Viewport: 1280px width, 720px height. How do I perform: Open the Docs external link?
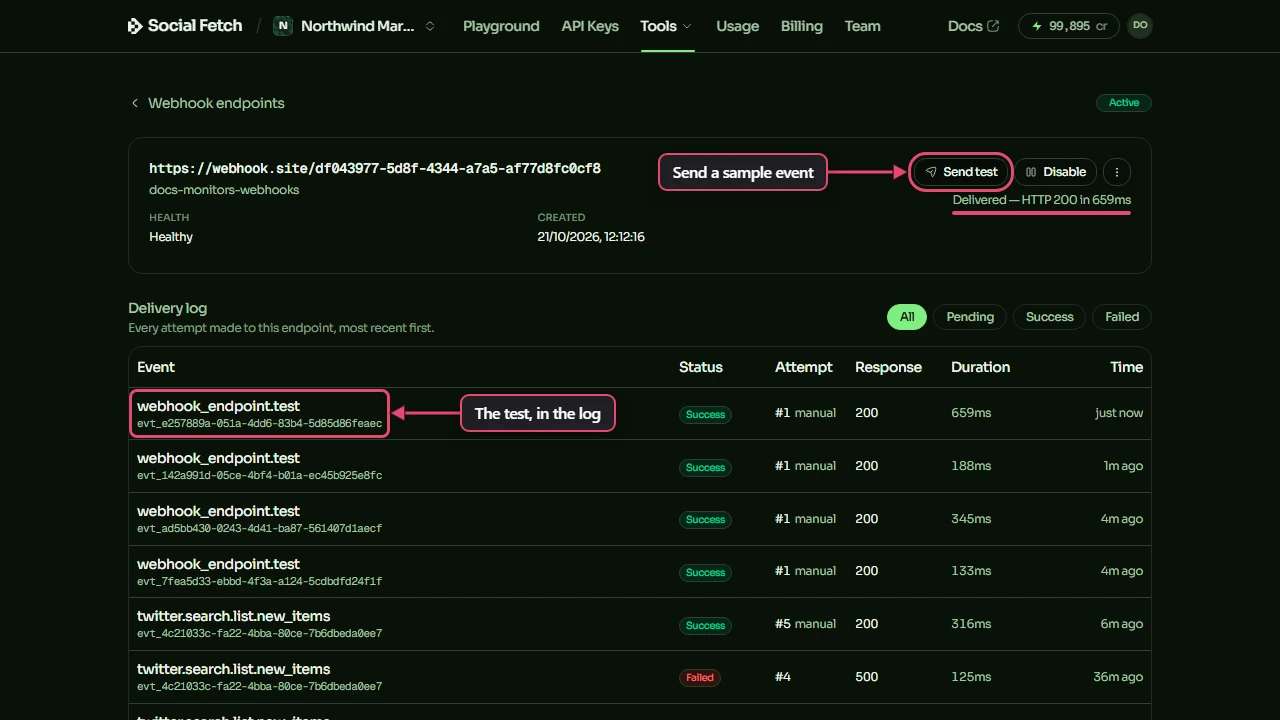click(x=973, y=26)
